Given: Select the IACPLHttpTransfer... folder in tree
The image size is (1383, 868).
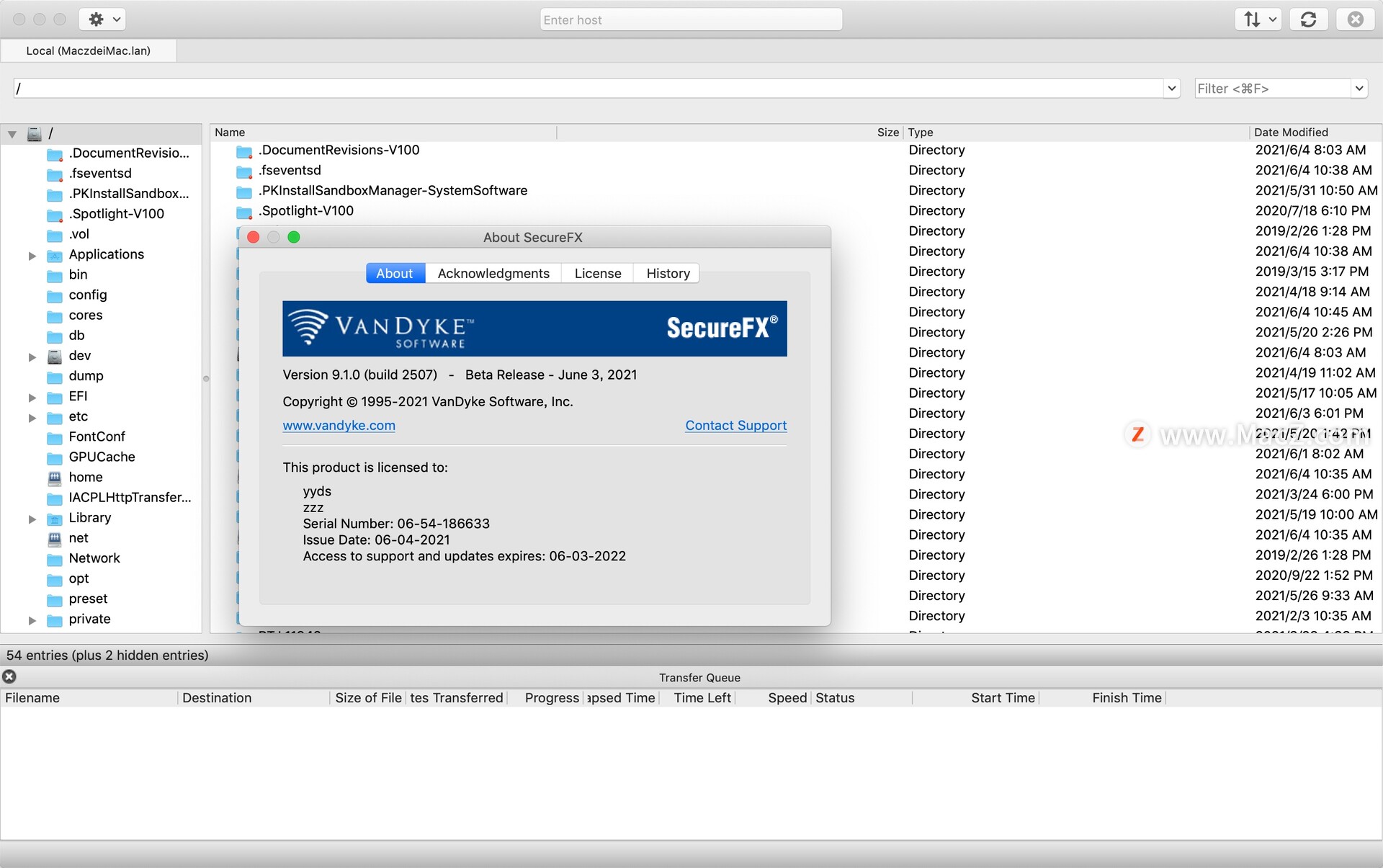Looking at the screenshot, I should [130, 497].
